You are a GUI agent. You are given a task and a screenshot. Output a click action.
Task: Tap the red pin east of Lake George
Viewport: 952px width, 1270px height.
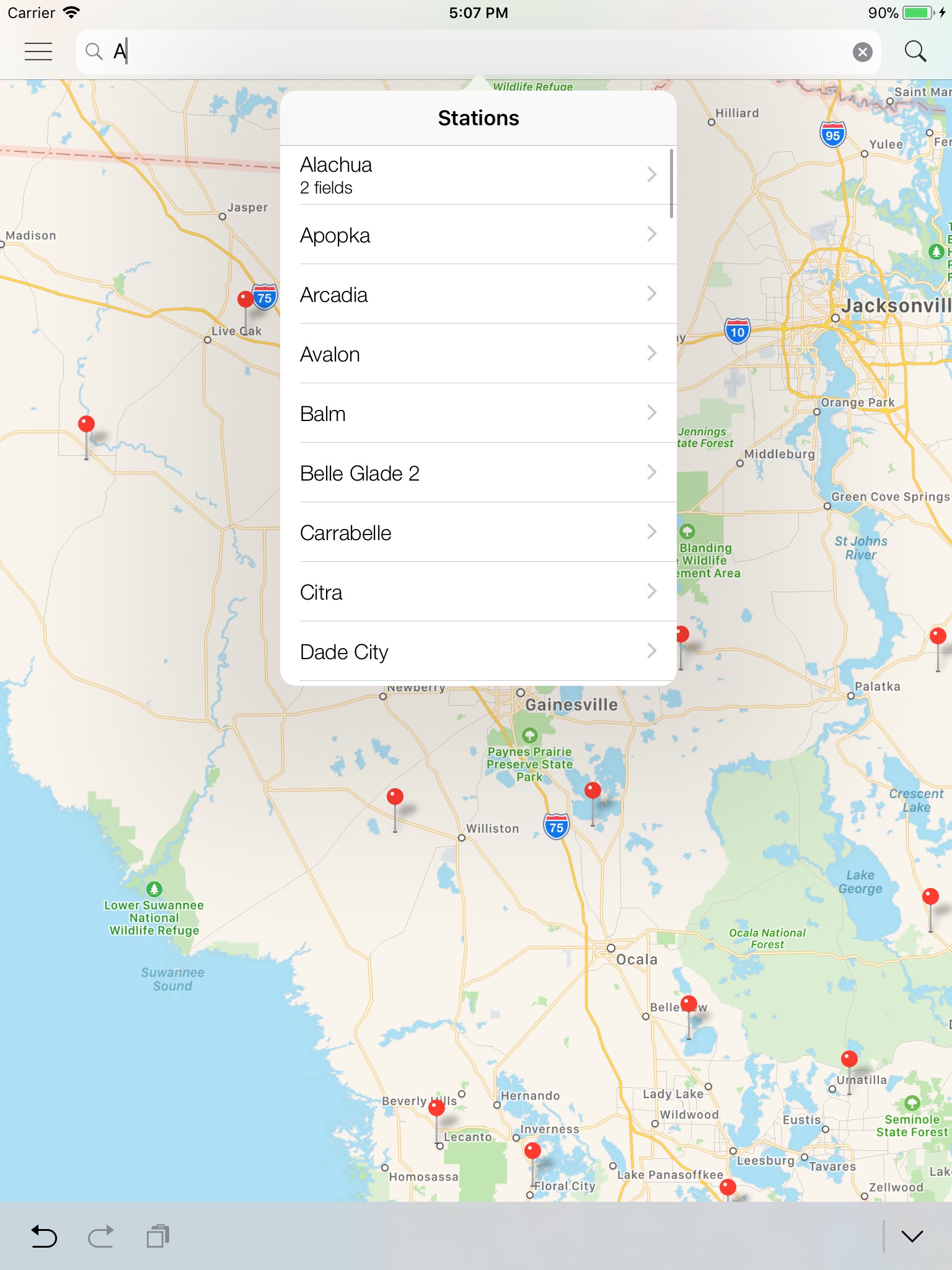[930, 897]
